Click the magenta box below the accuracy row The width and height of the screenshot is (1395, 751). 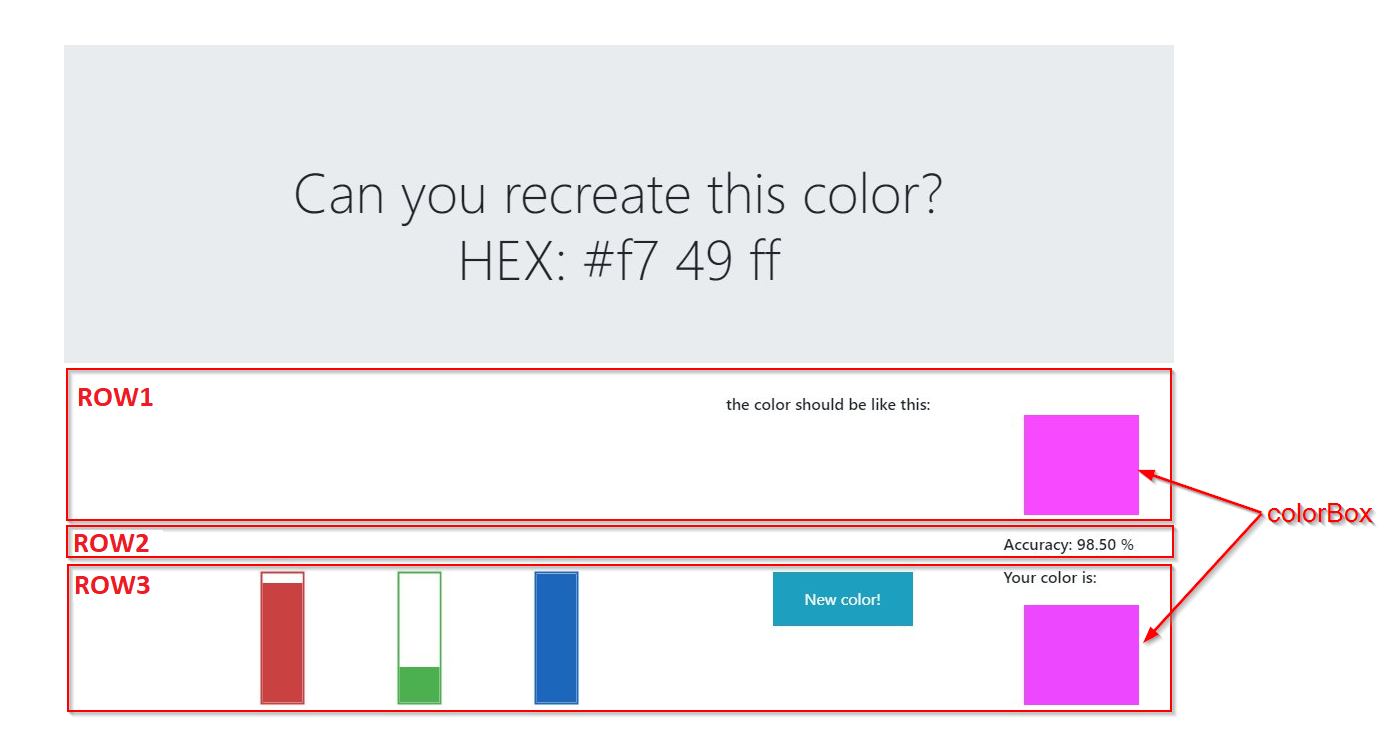pos(1081,653)
